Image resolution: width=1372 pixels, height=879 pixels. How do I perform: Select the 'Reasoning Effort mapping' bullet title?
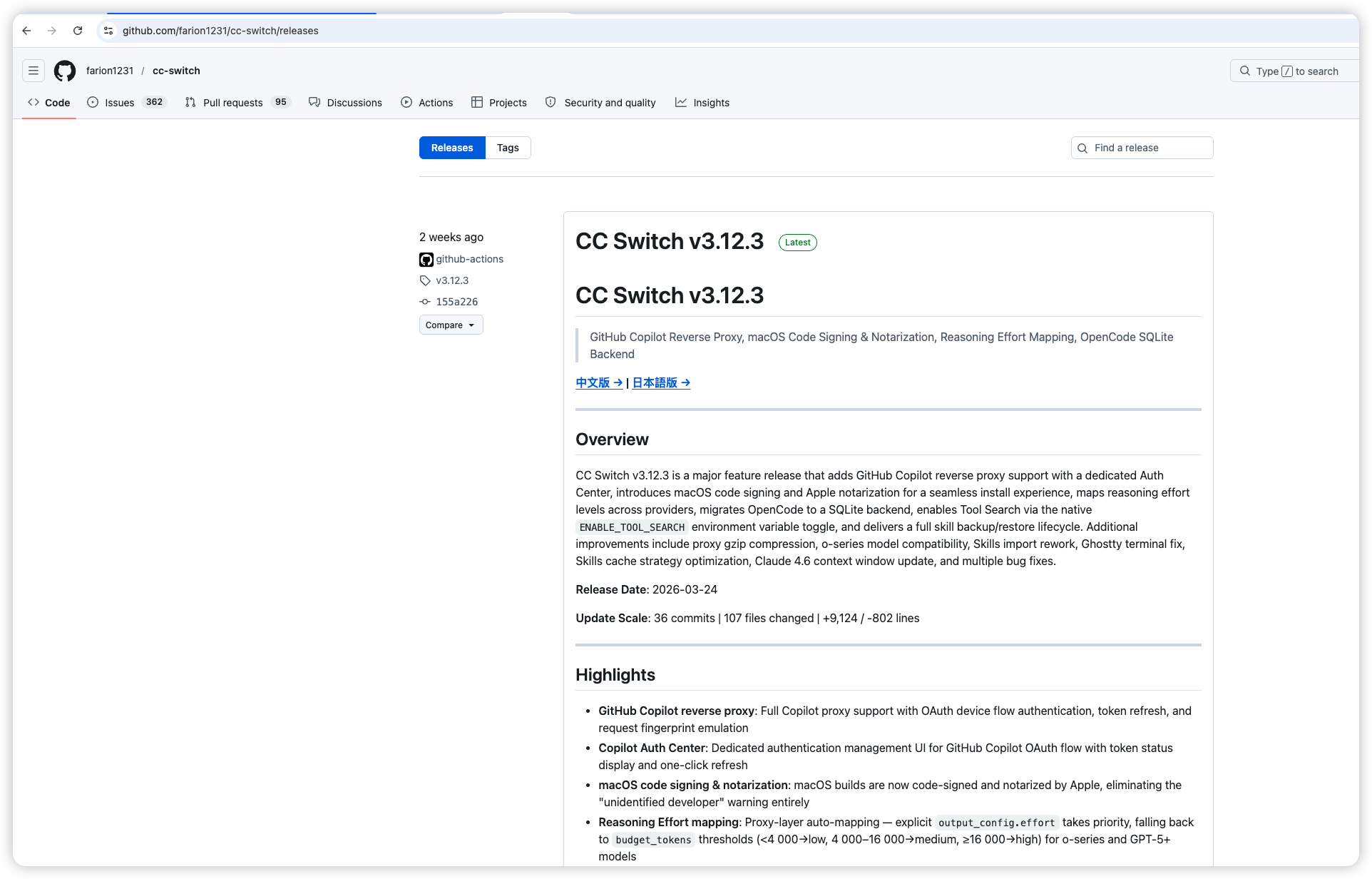click(668, 822)
